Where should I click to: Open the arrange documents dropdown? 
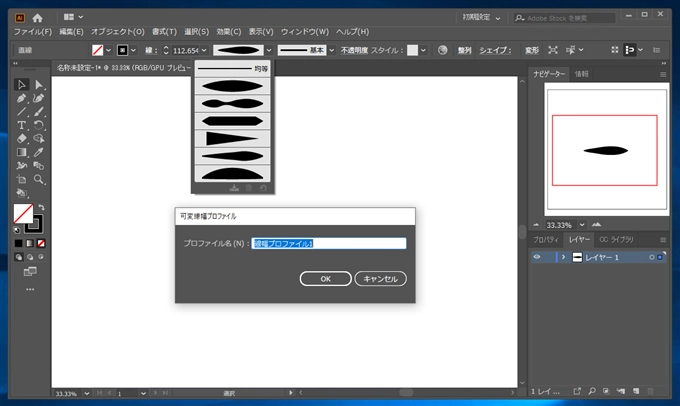tap(73, 17)
